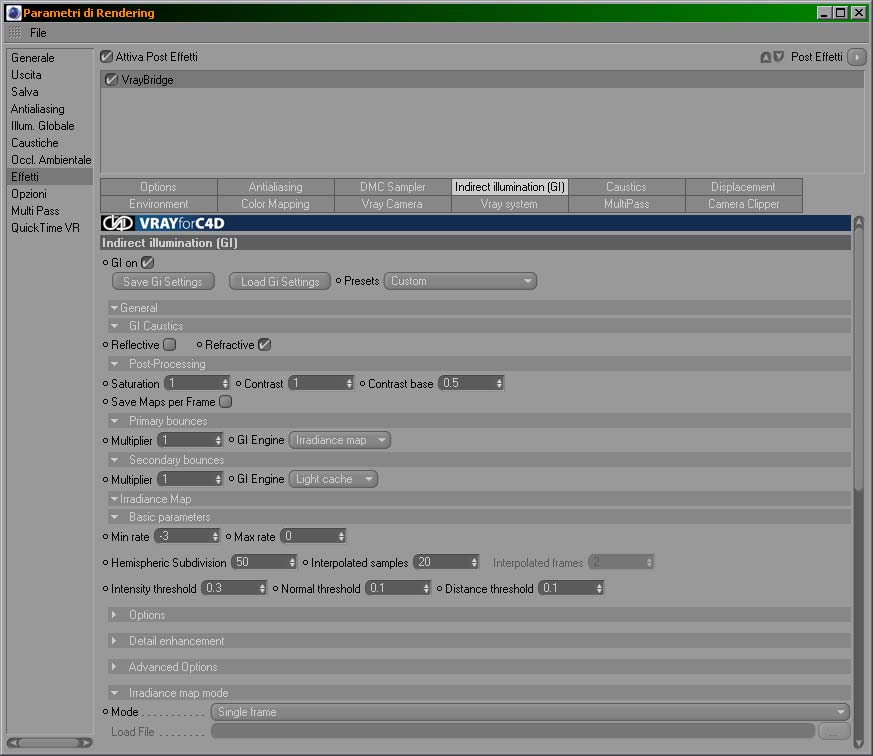
Task: Click the file browse button next to Load File
Action: click(x=833, y=732)
